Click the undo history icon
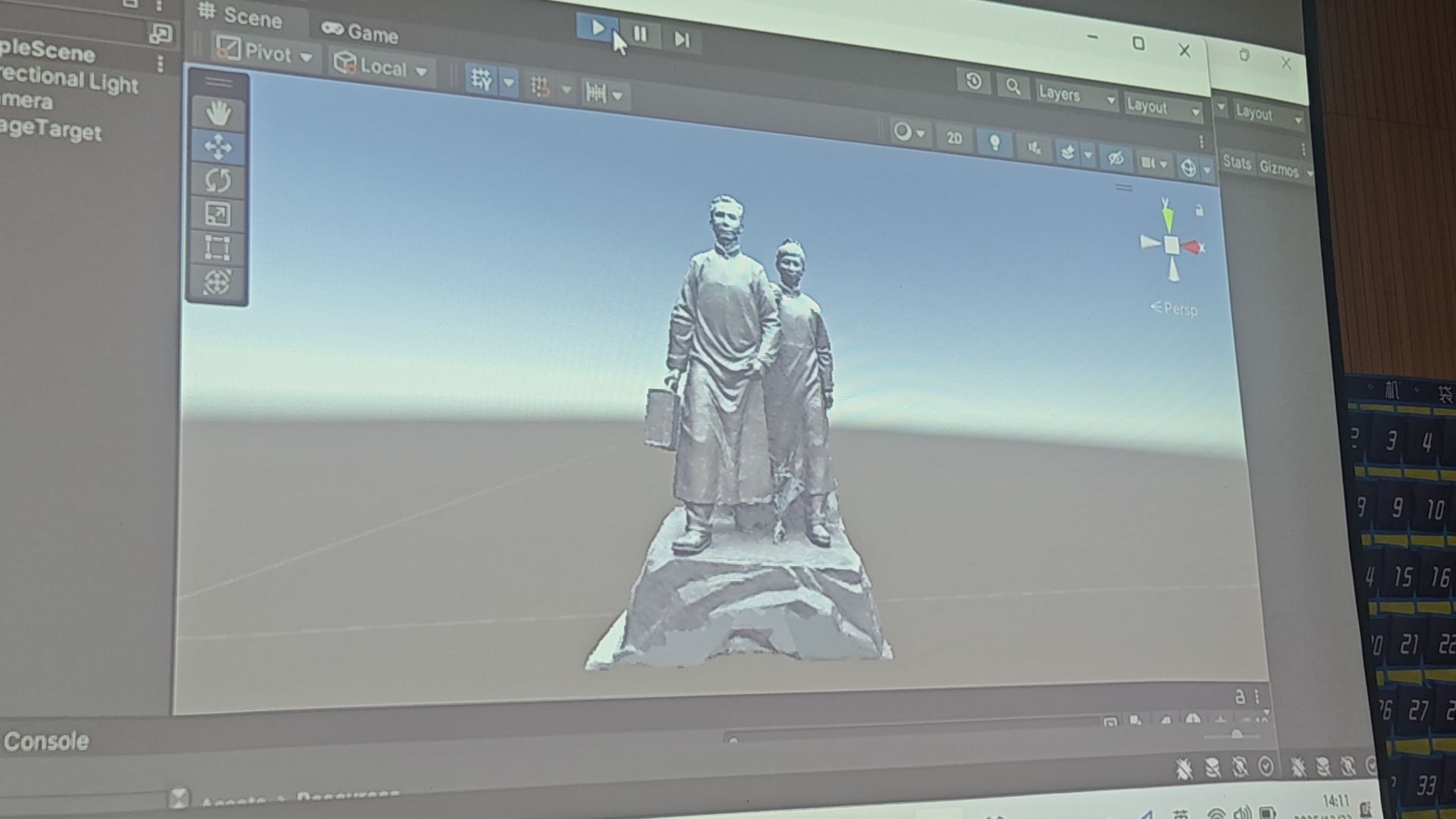The height and width of the screenshot is (819, 1456). (x=973, y=81)
